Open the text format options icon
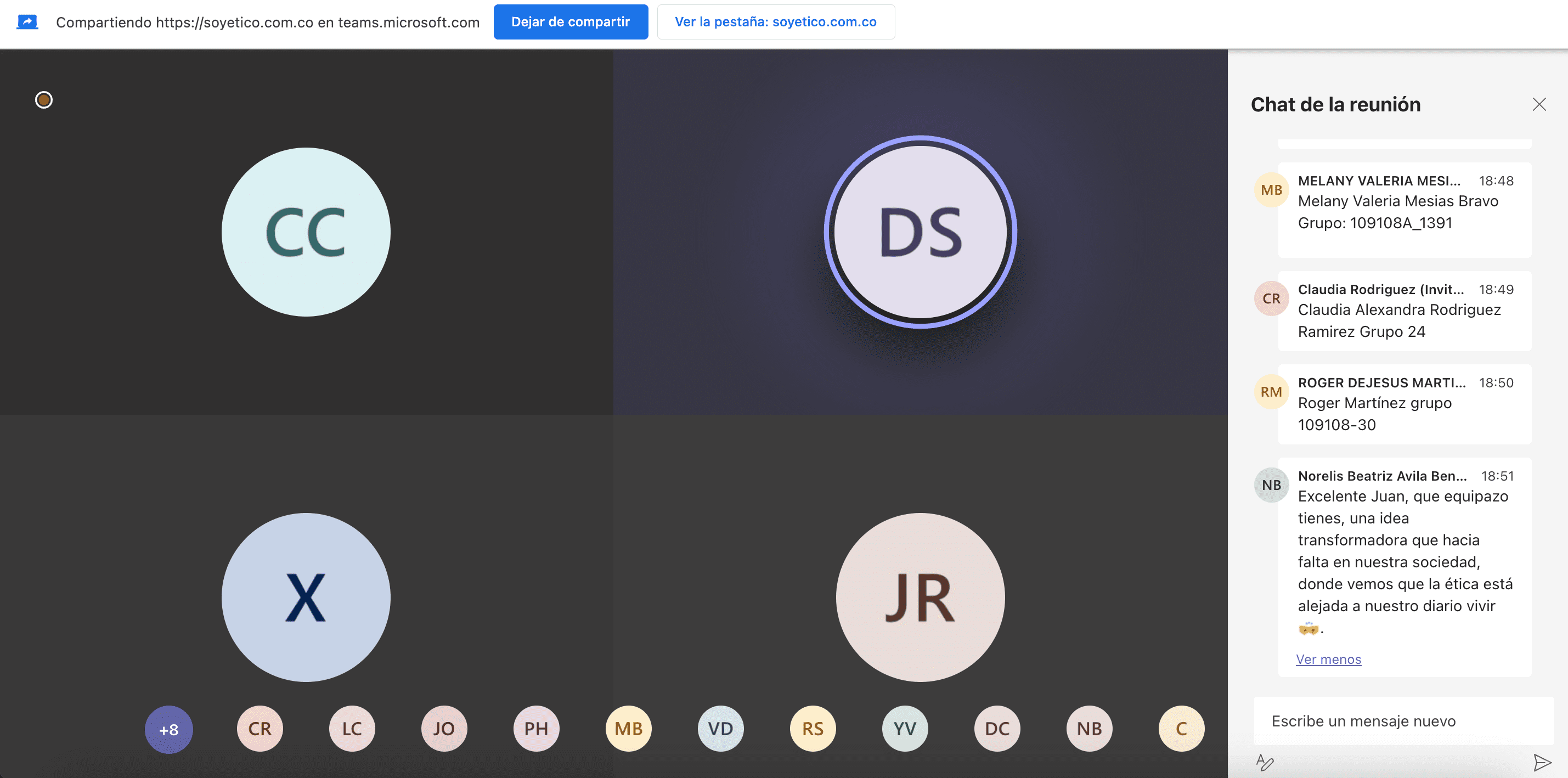1568x778 pixels. [1265, 762]
